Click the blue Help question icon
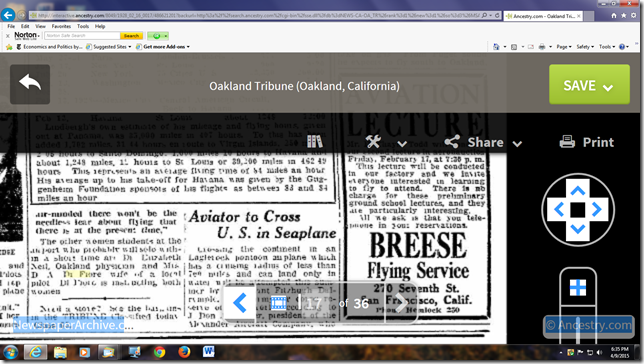Viewport: 644px width, 364px height. coord(622,47)
